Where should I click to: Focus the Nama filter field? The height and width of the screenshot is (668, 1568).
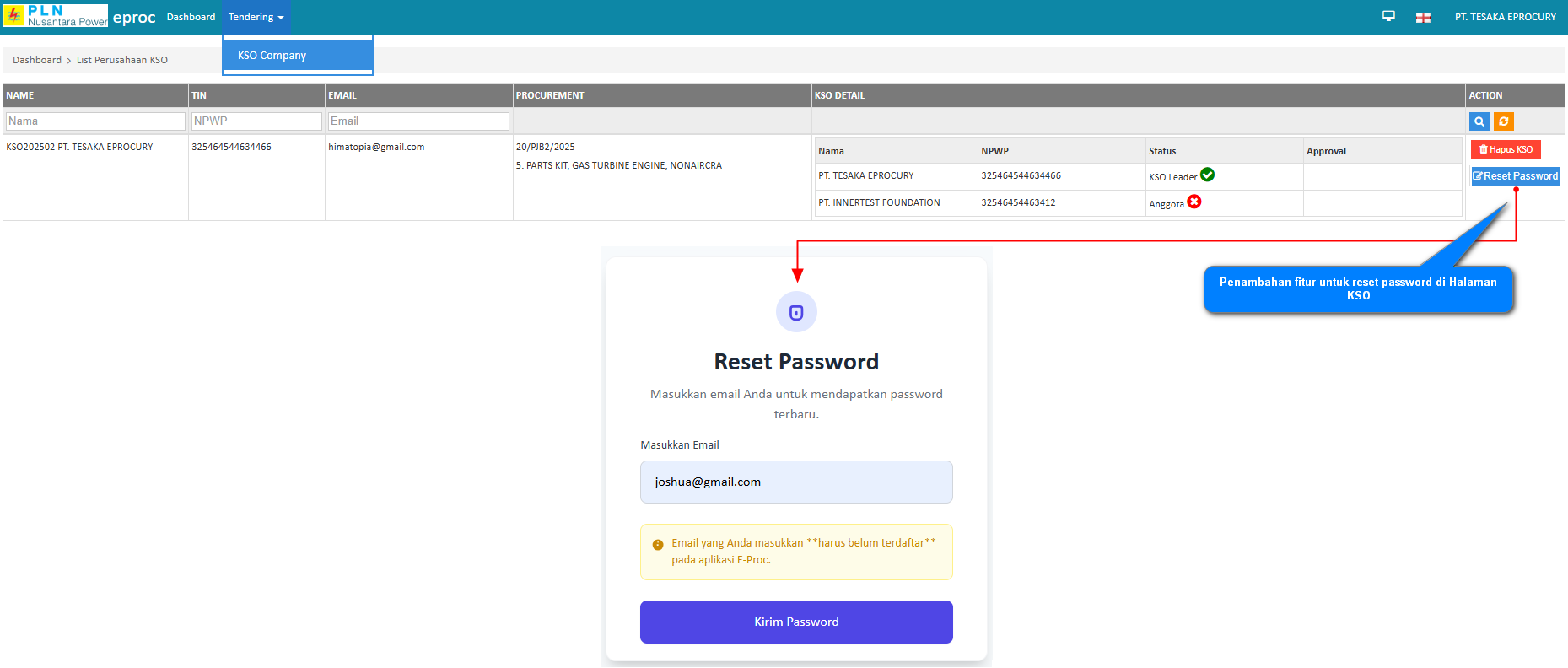coord(95,121)
